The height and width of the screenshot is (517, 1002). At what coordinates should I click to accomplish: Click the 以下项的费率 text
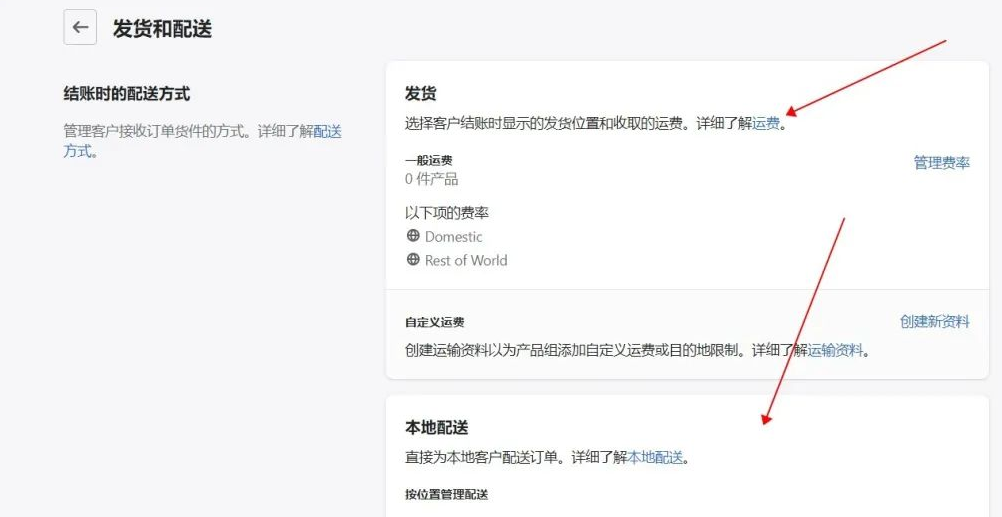pyautogui.click(x=446, y=212)
